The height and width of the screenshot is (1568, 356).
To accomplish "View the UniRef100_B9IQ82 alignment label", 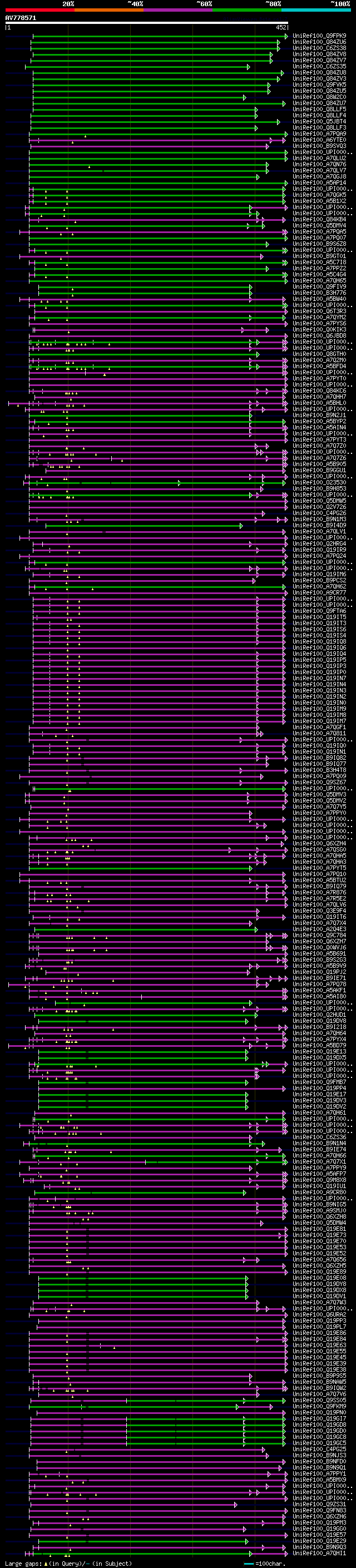I will 319,758.
